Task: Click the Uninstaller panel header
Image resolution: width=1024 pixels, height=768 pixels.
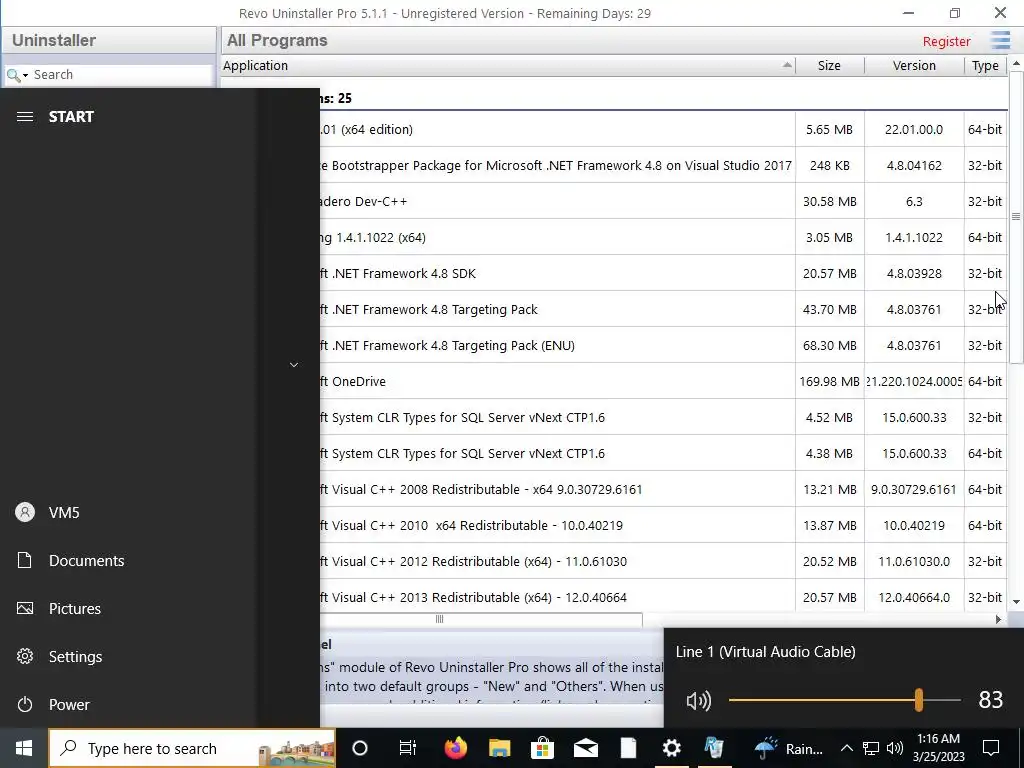Action: pyautogui.click(x=108, y=40)
